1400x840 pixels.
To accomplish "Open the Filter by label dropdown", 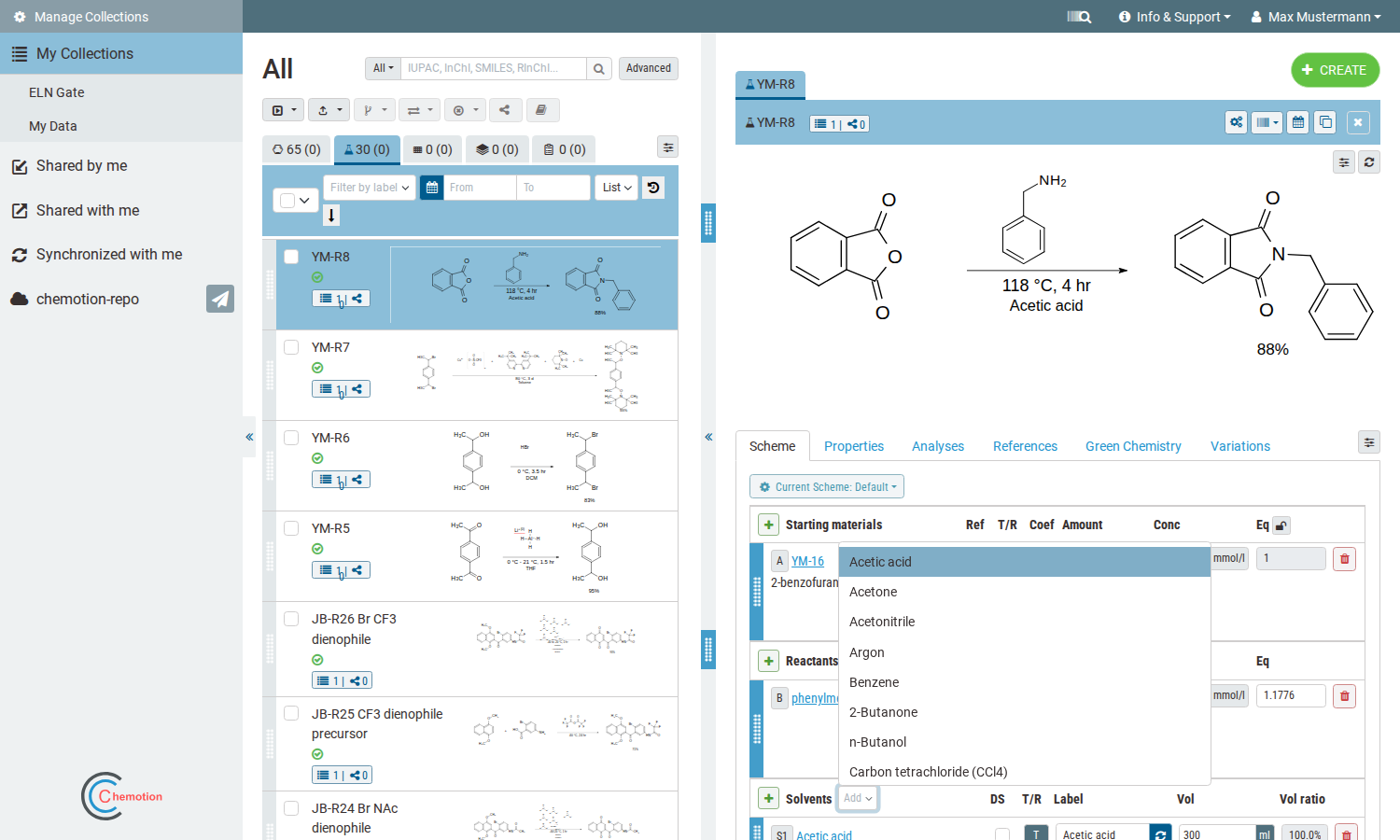I will point(369,188).
